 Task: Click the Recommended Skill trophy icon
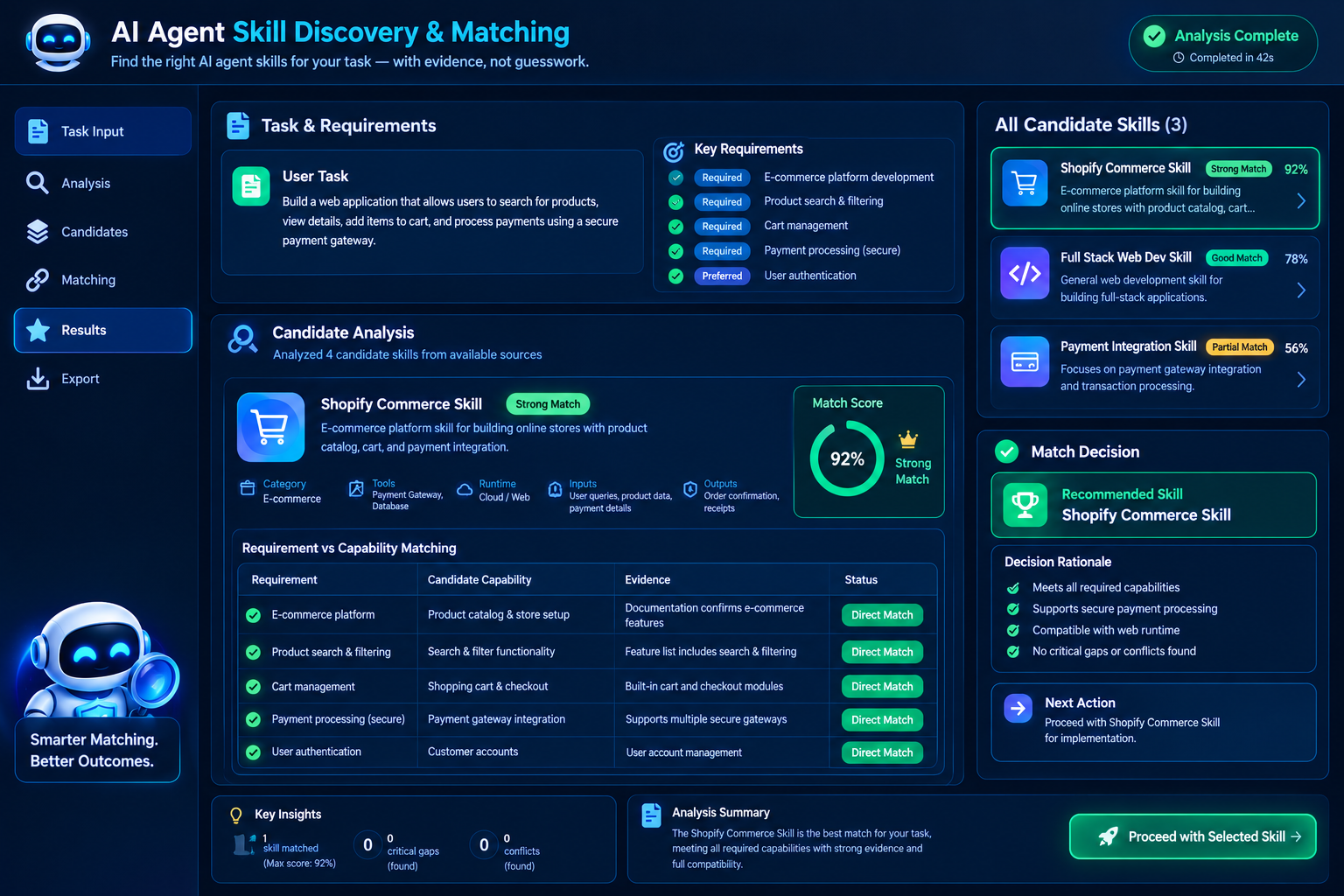[x=1025, y=505]
